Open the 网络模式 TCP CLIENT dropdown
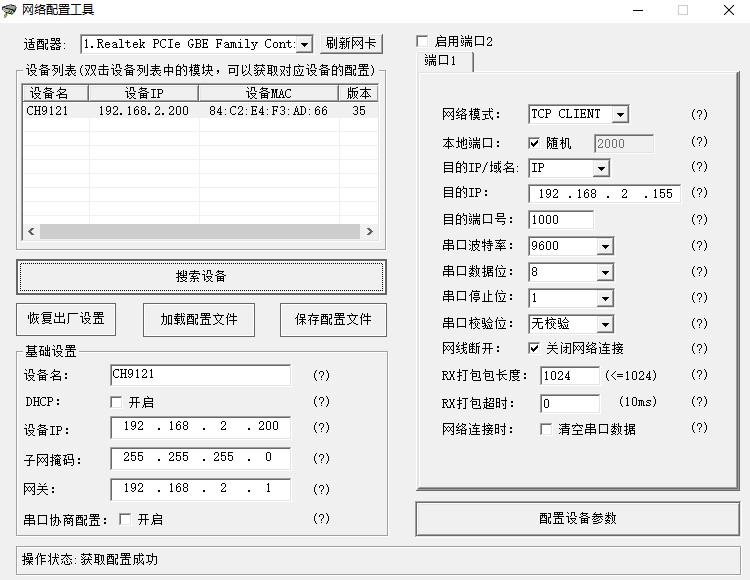 click(x=620, y=114)
